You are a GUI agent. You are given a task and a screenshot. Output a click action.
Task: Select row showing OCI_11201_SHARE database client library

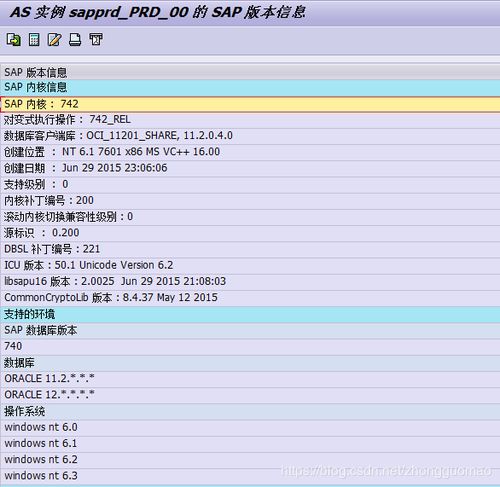[x=250, y=136]
